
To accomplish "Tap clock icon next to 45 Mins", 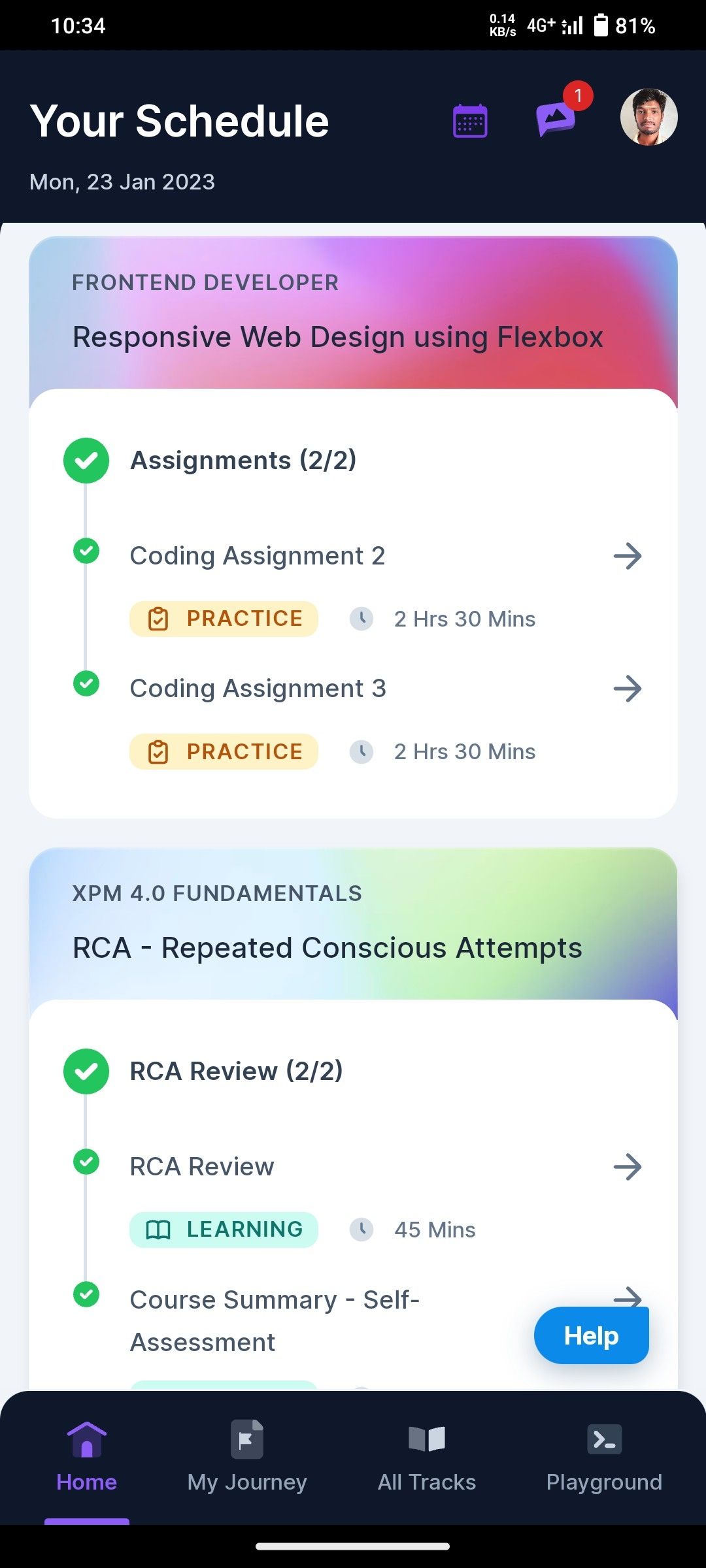I will pos(361,1230).
